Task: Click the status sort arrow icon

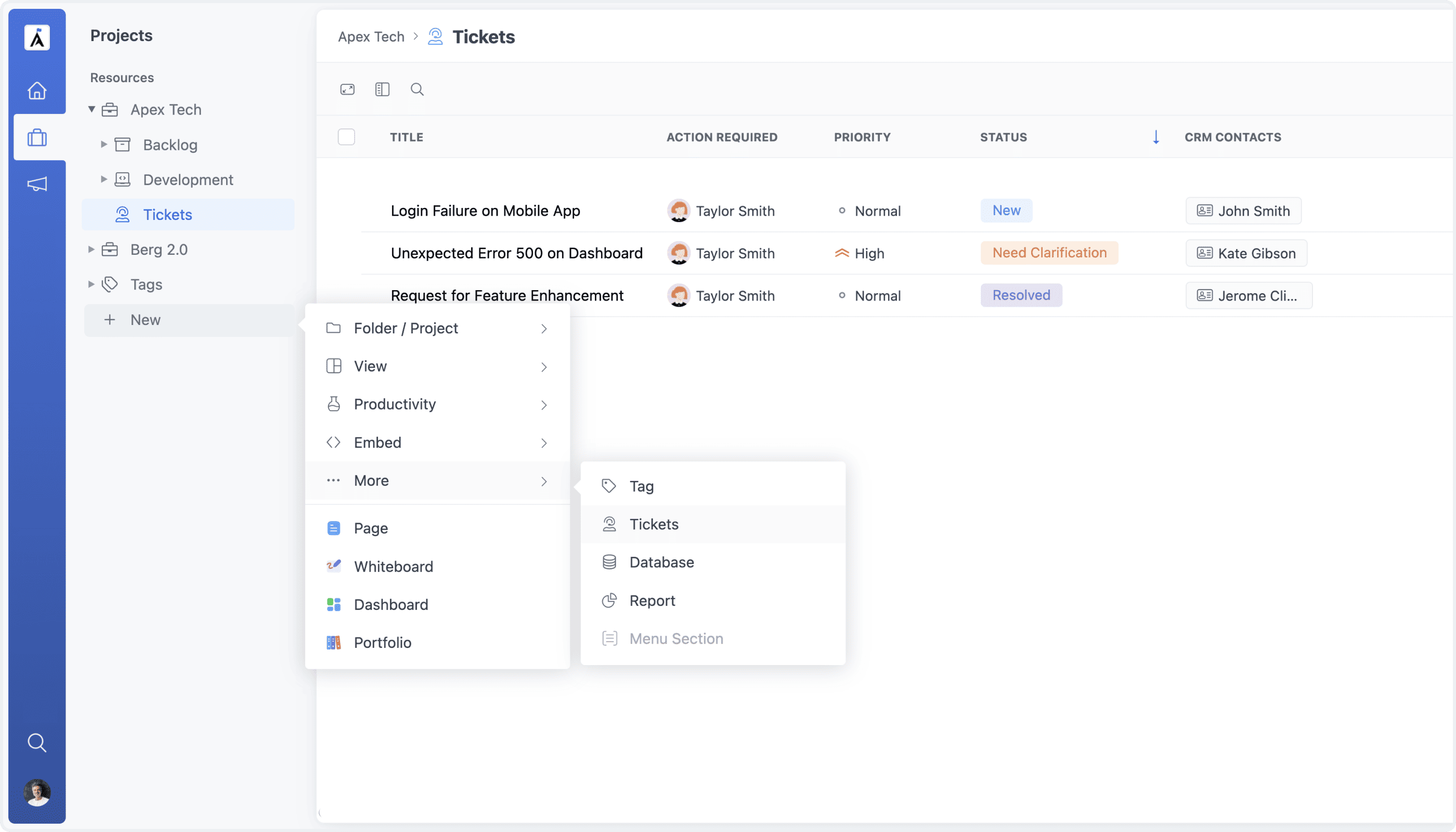Action: 1155,137
